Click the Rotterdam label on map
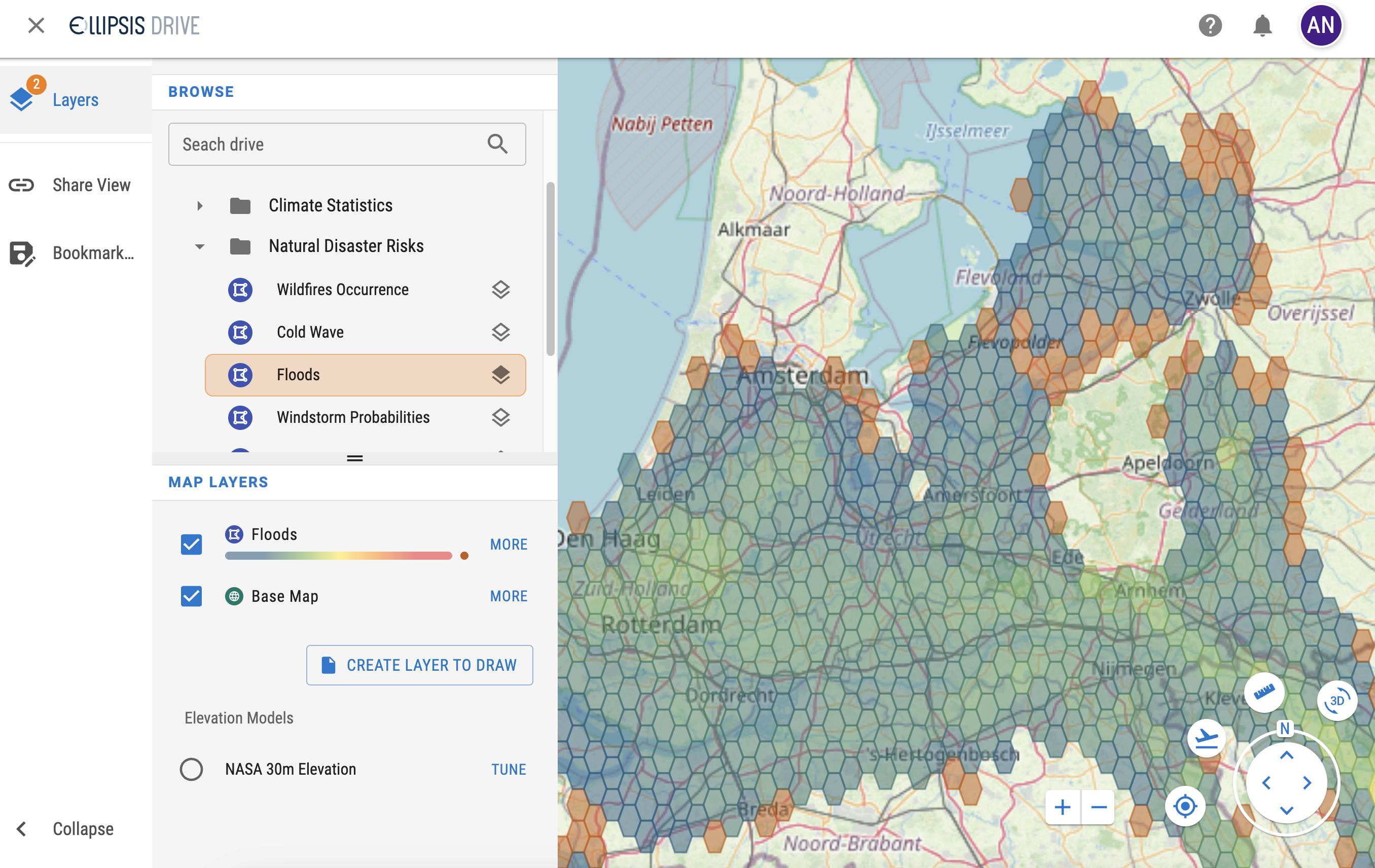1375x868 pixels. 661,625
